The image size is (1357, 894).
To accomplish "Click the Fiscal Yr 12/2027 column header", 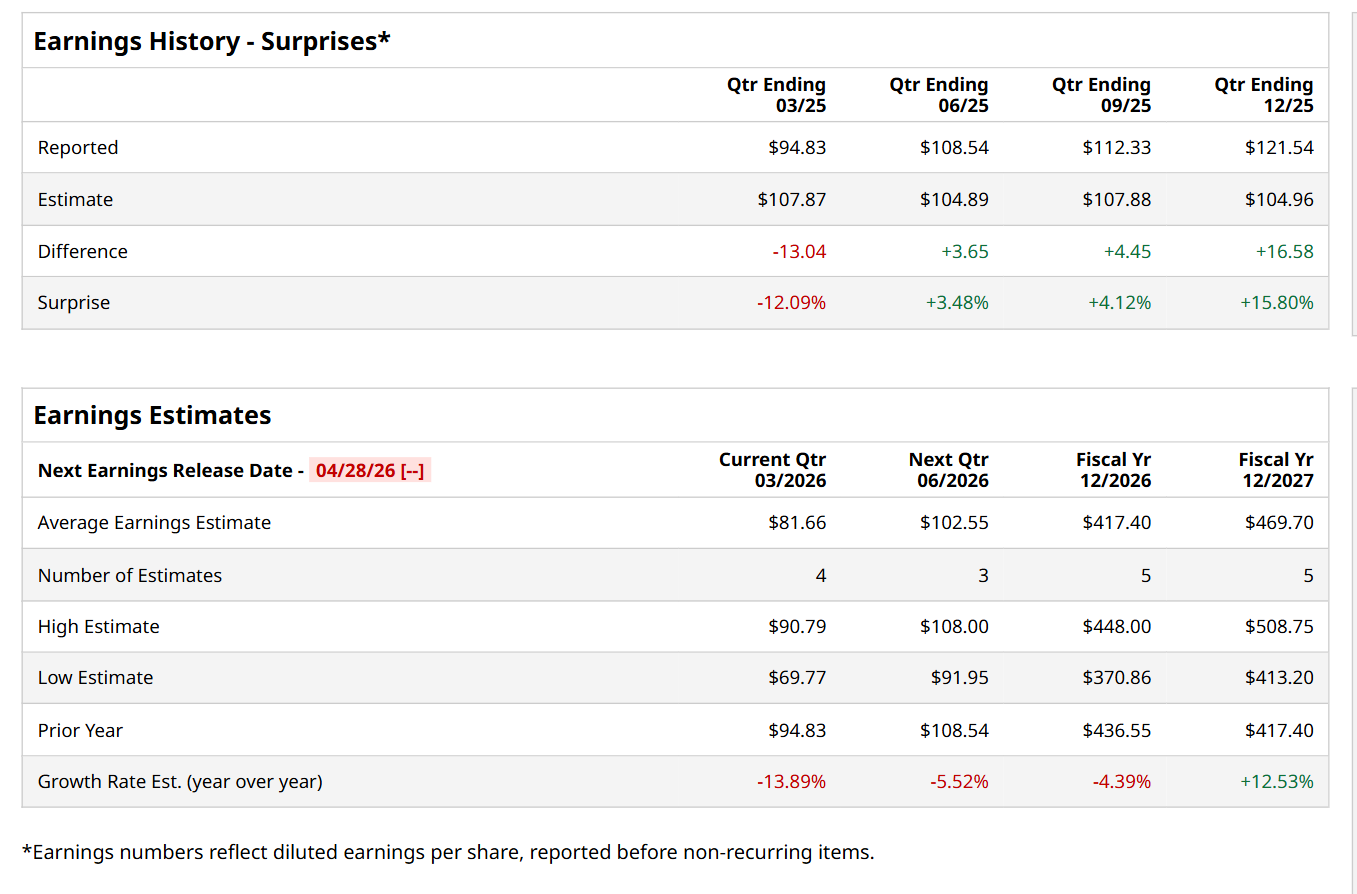I will pyautogui.click(x=1275, y=470).
